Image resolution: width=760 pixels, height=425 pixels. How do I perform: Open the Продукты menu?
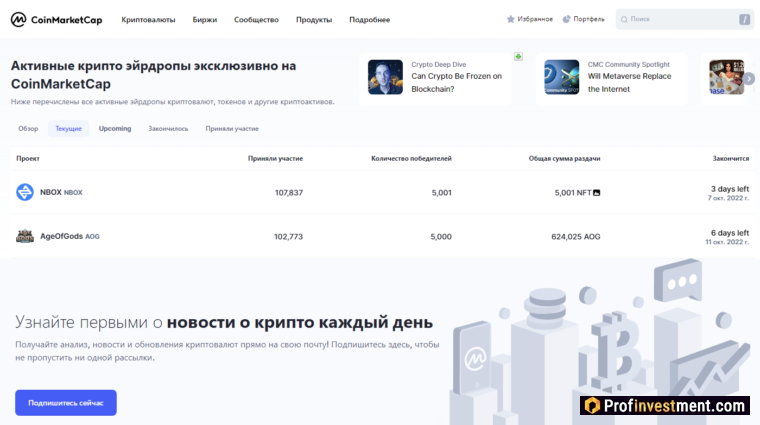point(314,20)
